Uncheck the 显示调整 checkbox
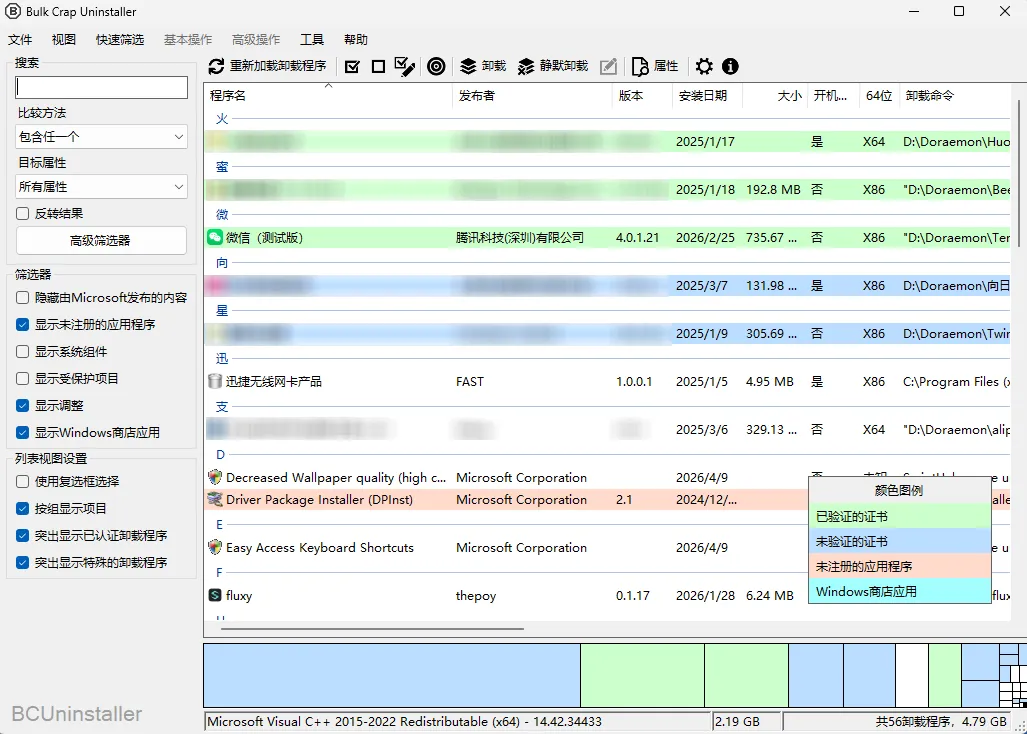This screenshot has height=734, width=1027. pos(22,405)
